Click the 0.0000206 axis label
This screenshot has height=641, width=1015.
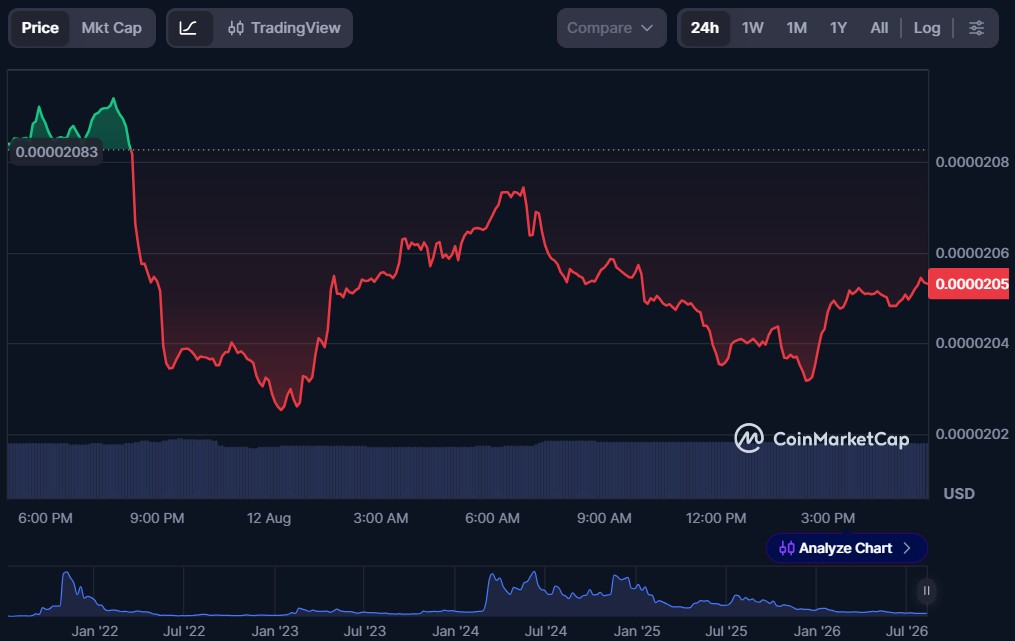[x=972, y=253]
